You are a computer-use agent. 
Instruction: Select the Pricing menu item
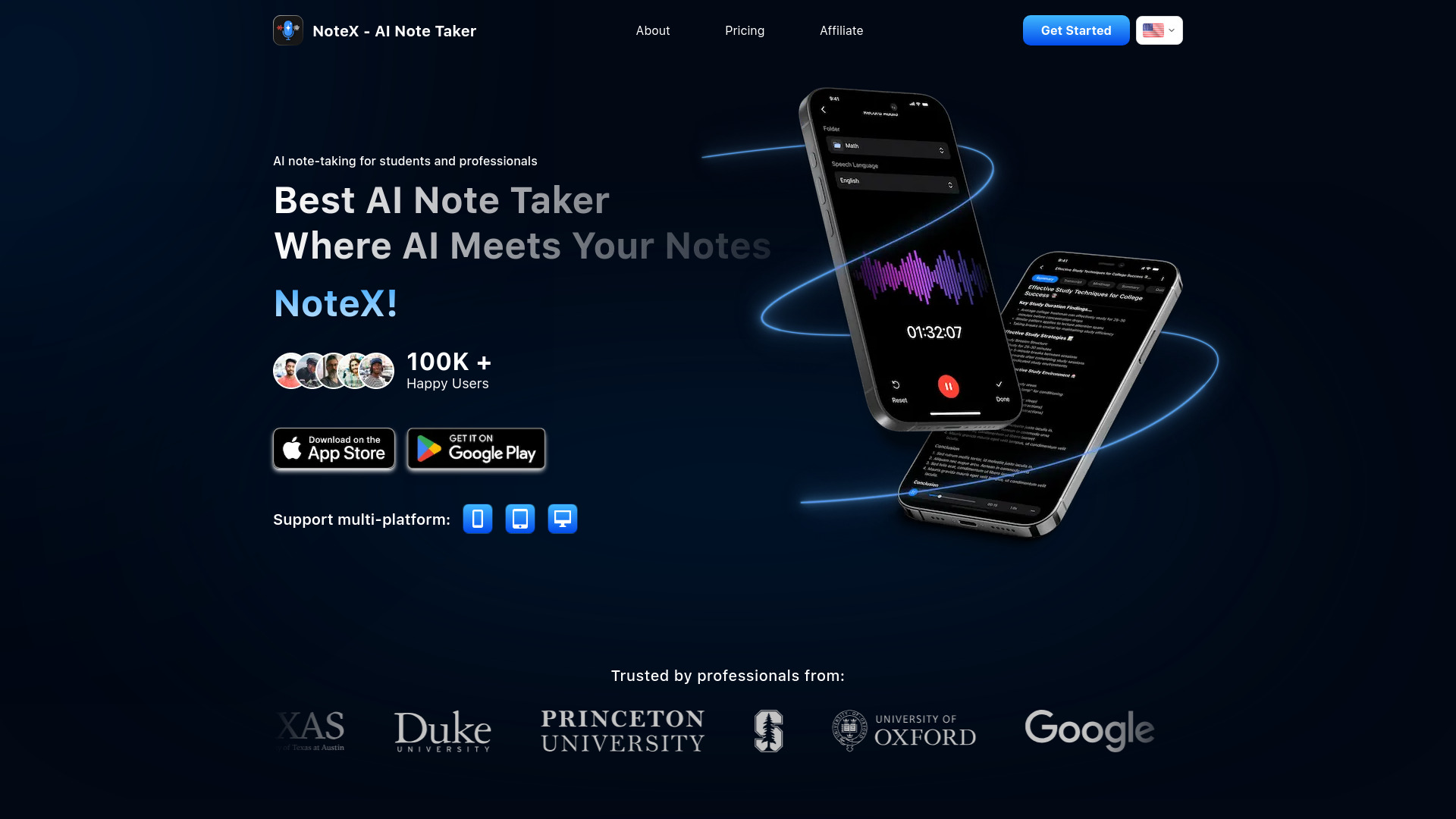pyautogui.click(x=744, y=30)
